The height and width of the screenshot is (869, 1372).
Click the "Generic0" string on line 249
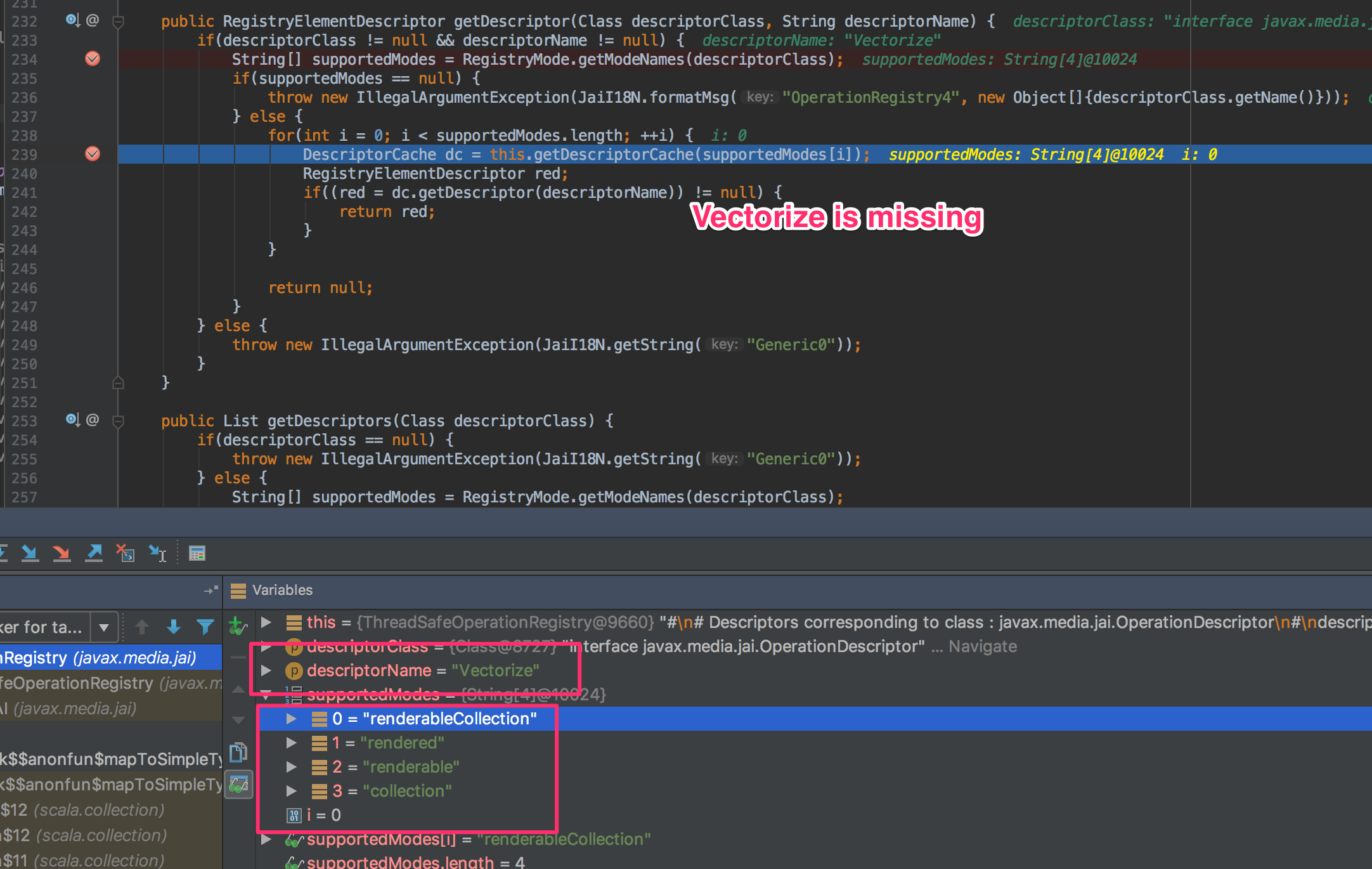tap(791, 345)
